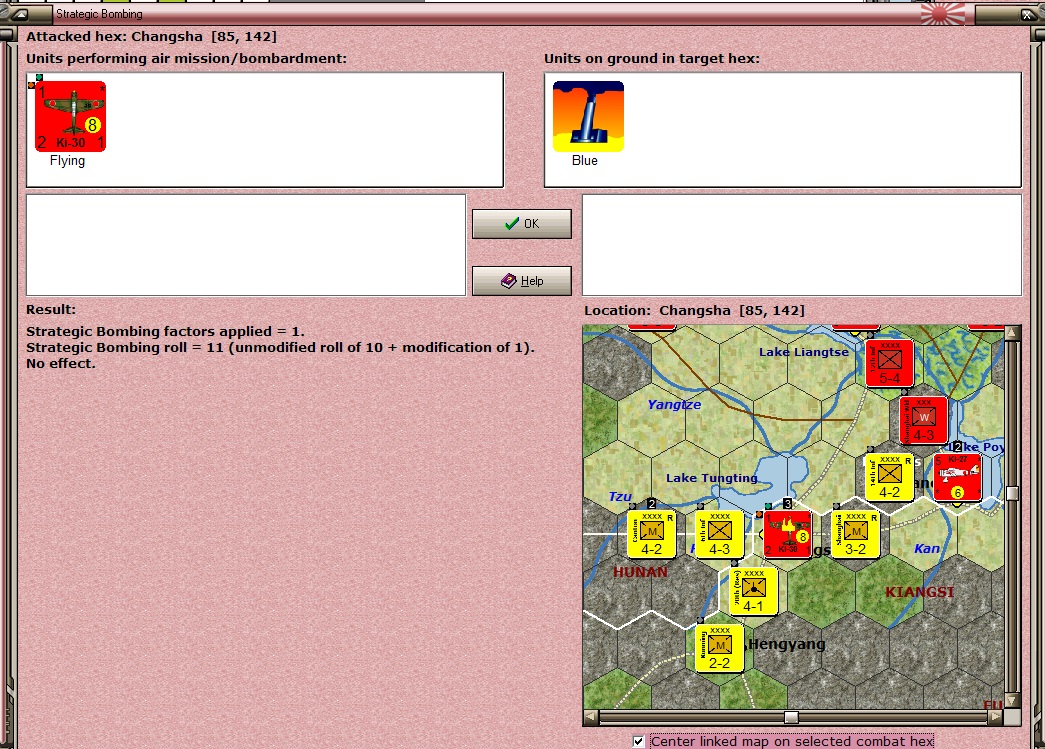Toggle Center linked map on selected combat hex
Image resolution: width=1045 pixels, height=749 pixels.
(x=638, y=741)
